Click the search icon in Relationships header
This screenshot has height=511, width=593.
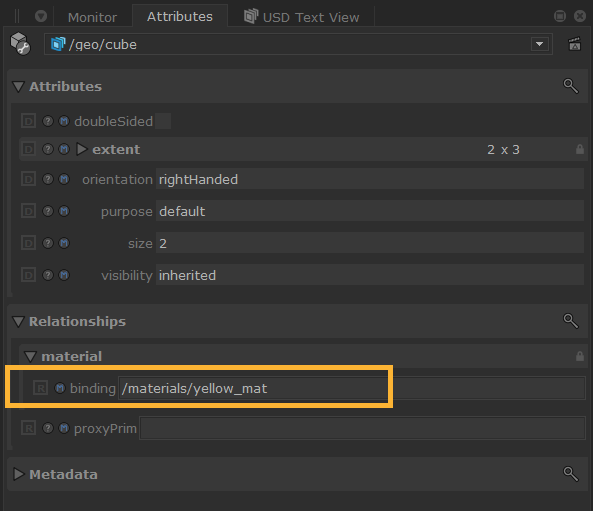[x=571, y=321]
